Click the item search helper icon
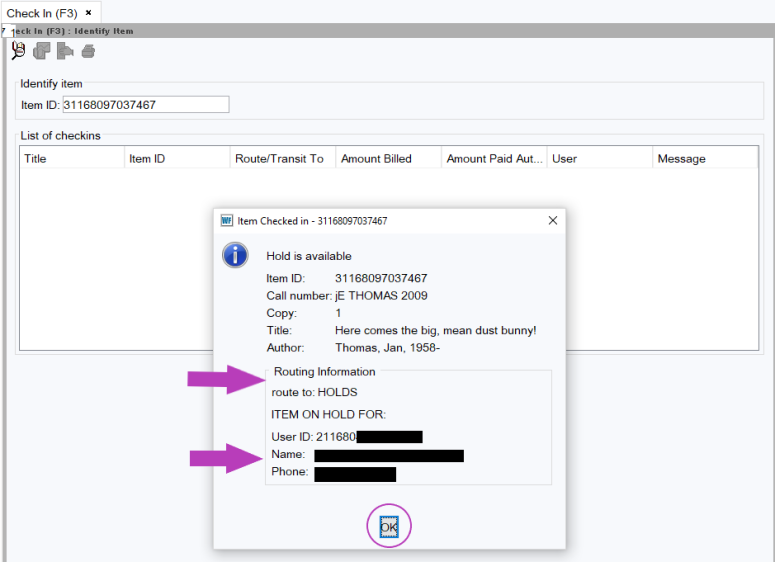This screenshot has width=775, height=562. tap(17, 51)
